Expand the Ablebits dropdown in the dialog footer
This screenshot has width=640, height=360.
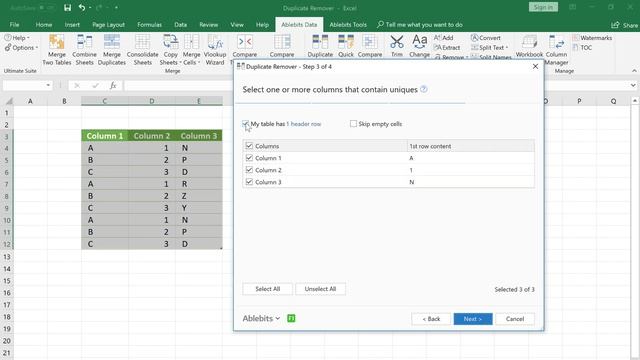(261, 318)
